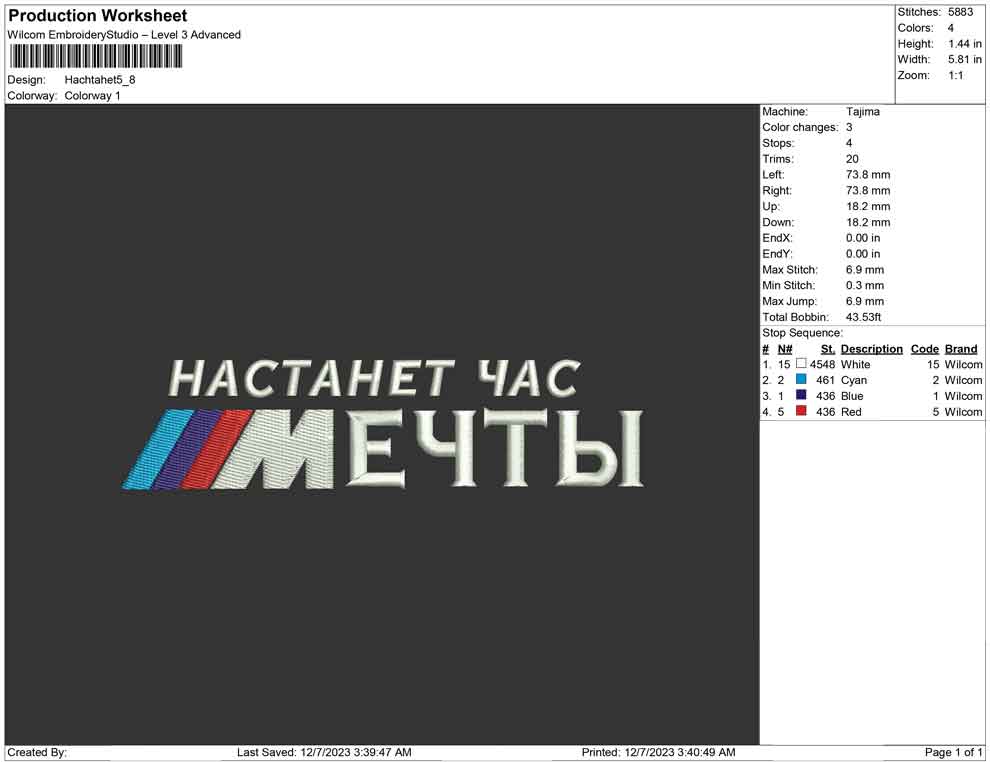Click the 'Max Stitch:' label
Screen dimensions: 990x762
point(789,270)
